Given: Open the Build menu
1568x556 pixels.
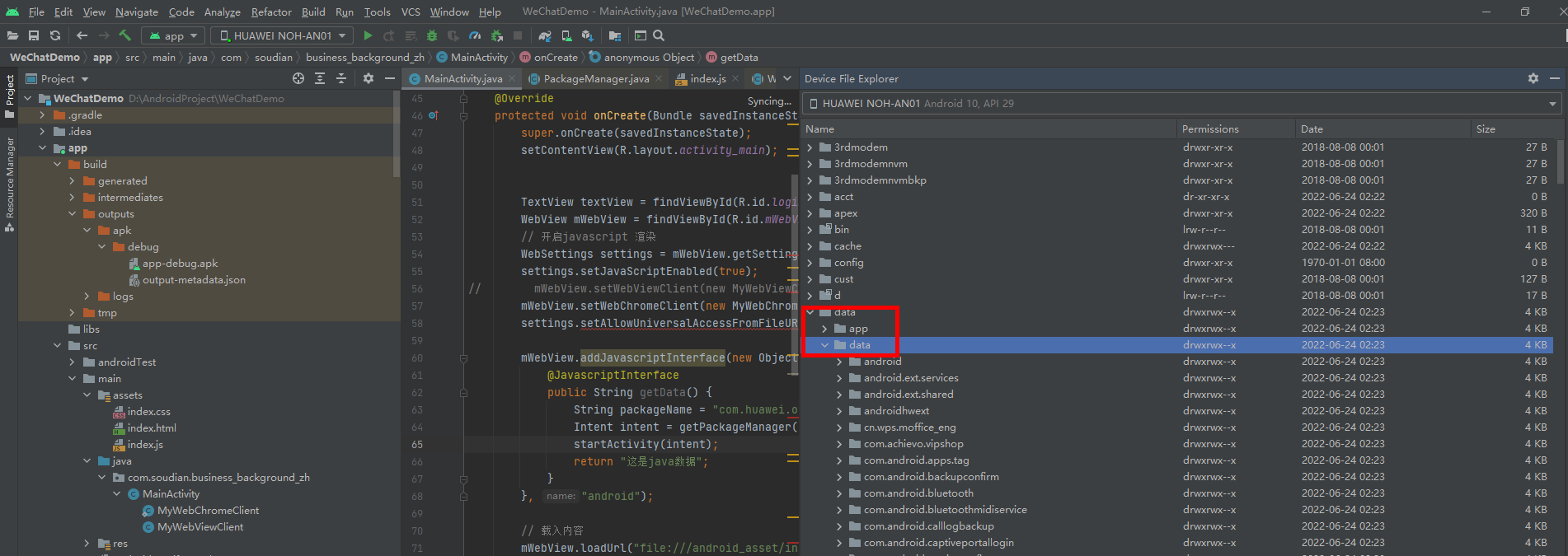Looking at the screenshot, I should pyautogui.click(x=313, y=12).
